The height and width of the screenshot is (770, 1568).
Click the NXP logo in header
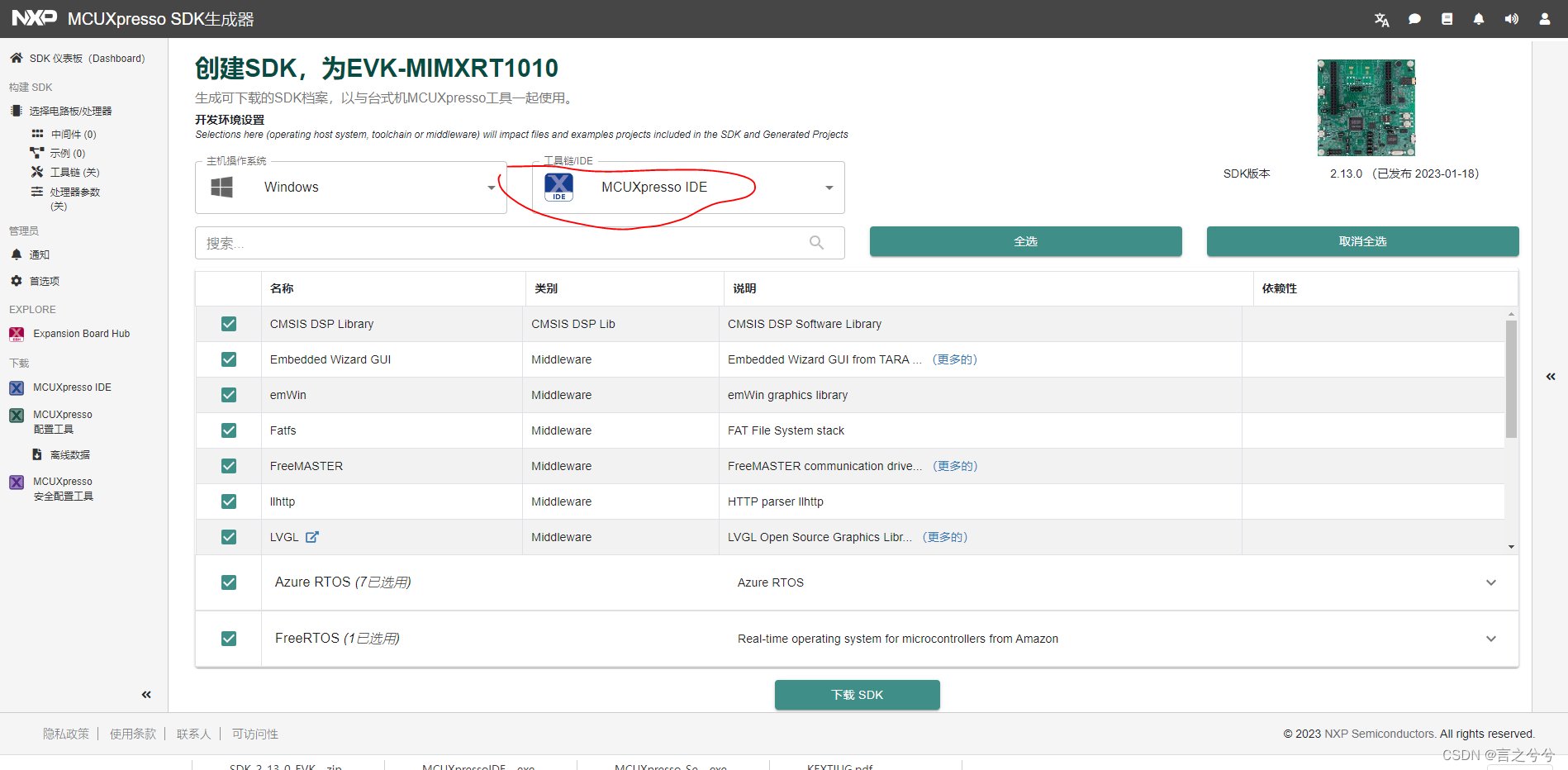(x=35, y=18)
